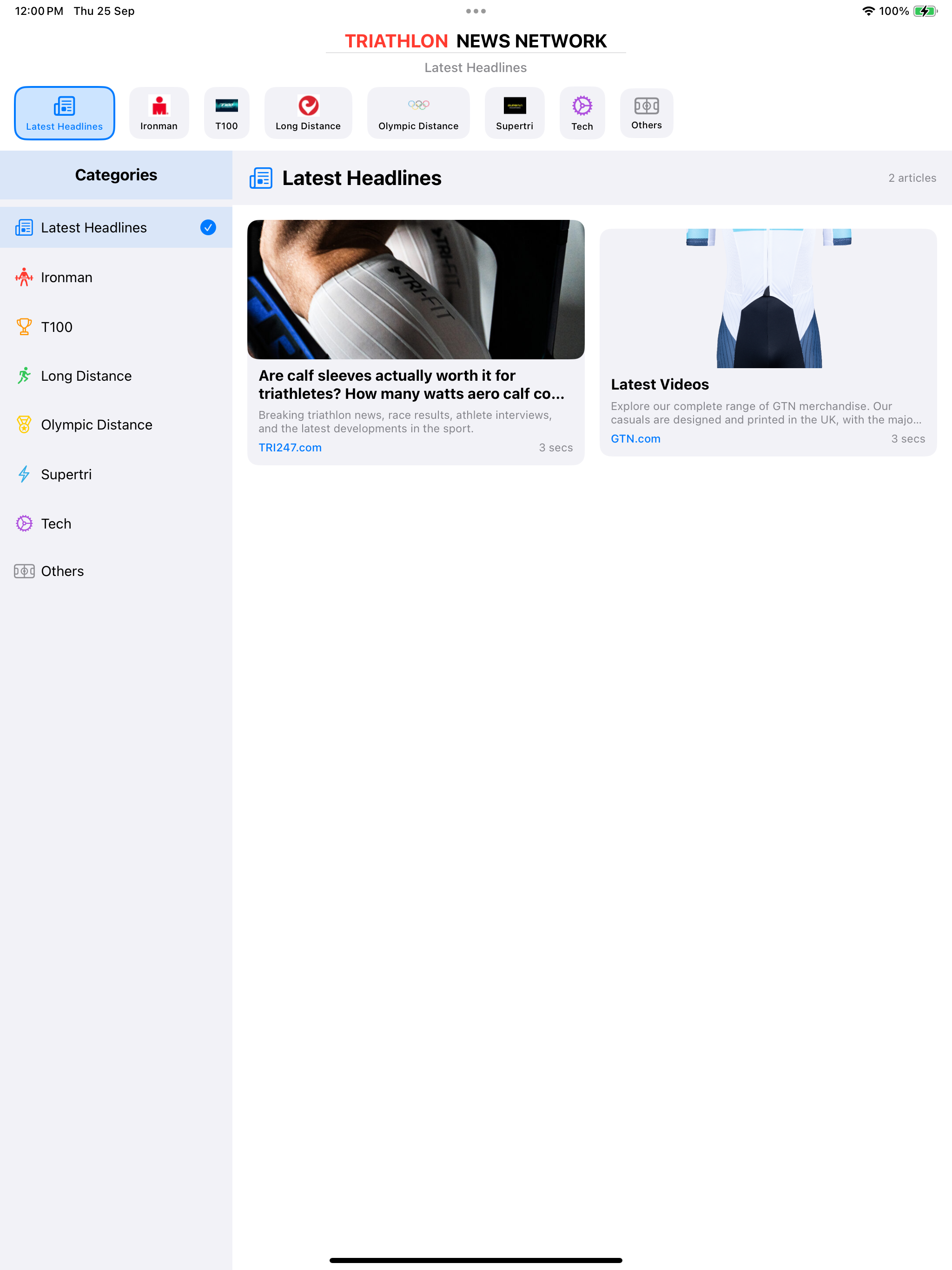Tap the Supertri logo icon in top bar

coord(515,106)
